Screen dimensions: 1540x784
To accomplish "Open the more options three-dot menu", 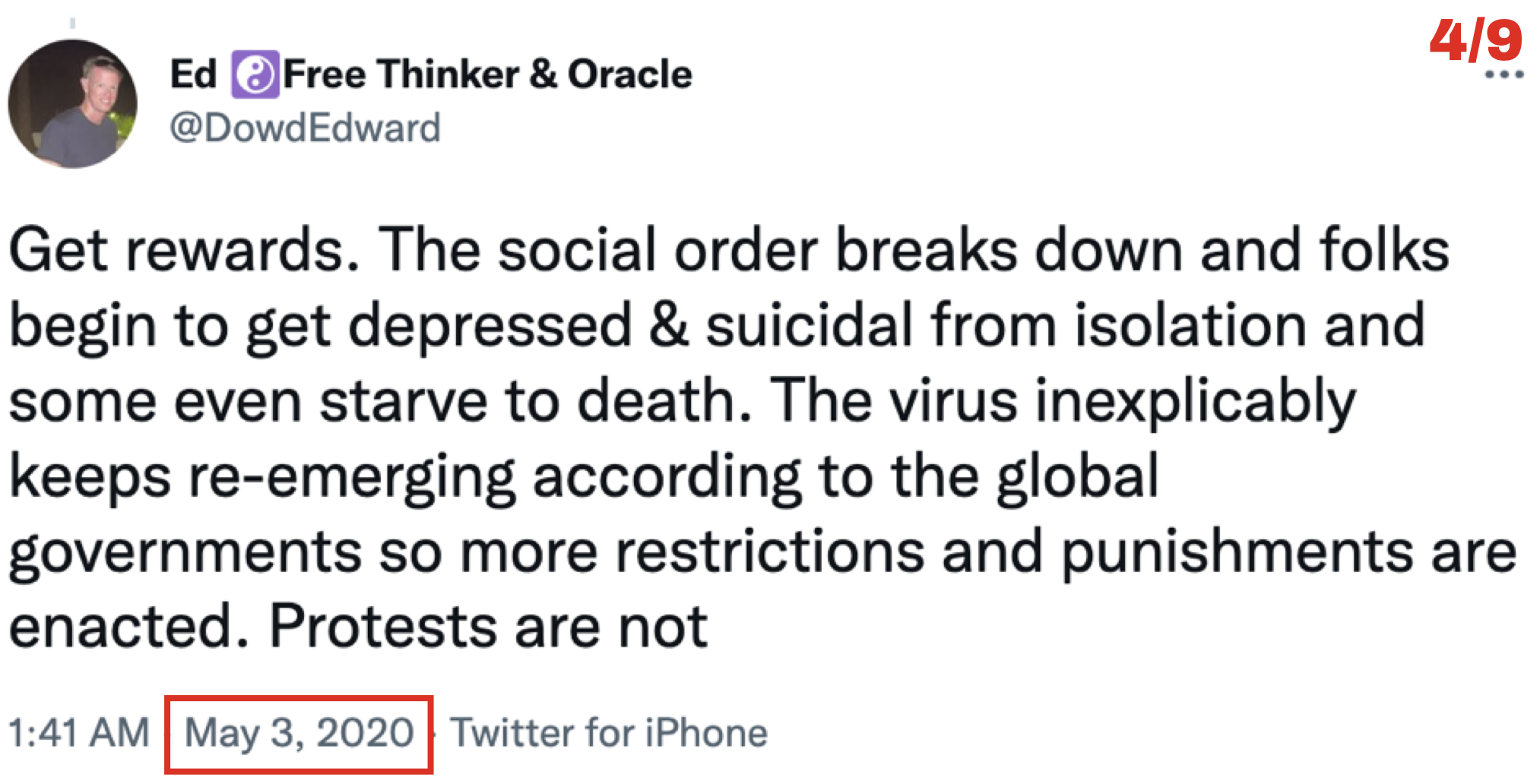I will pos(1504,74).
